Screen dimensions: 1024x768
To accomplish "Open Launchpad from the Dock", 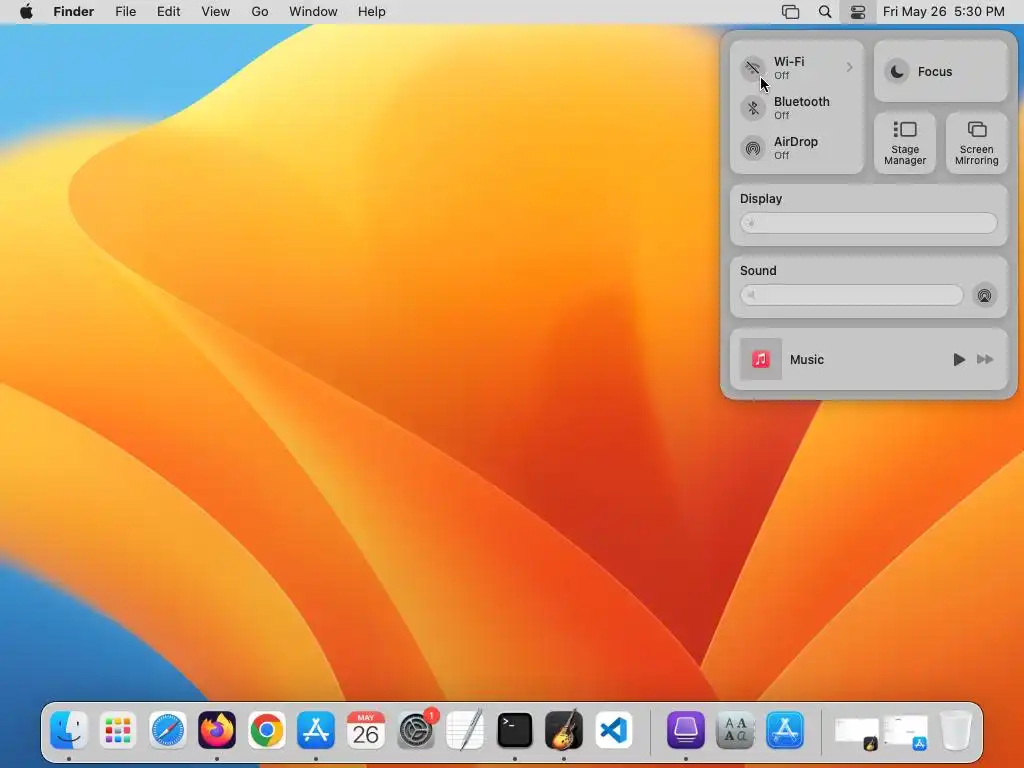I will [118, 730].
